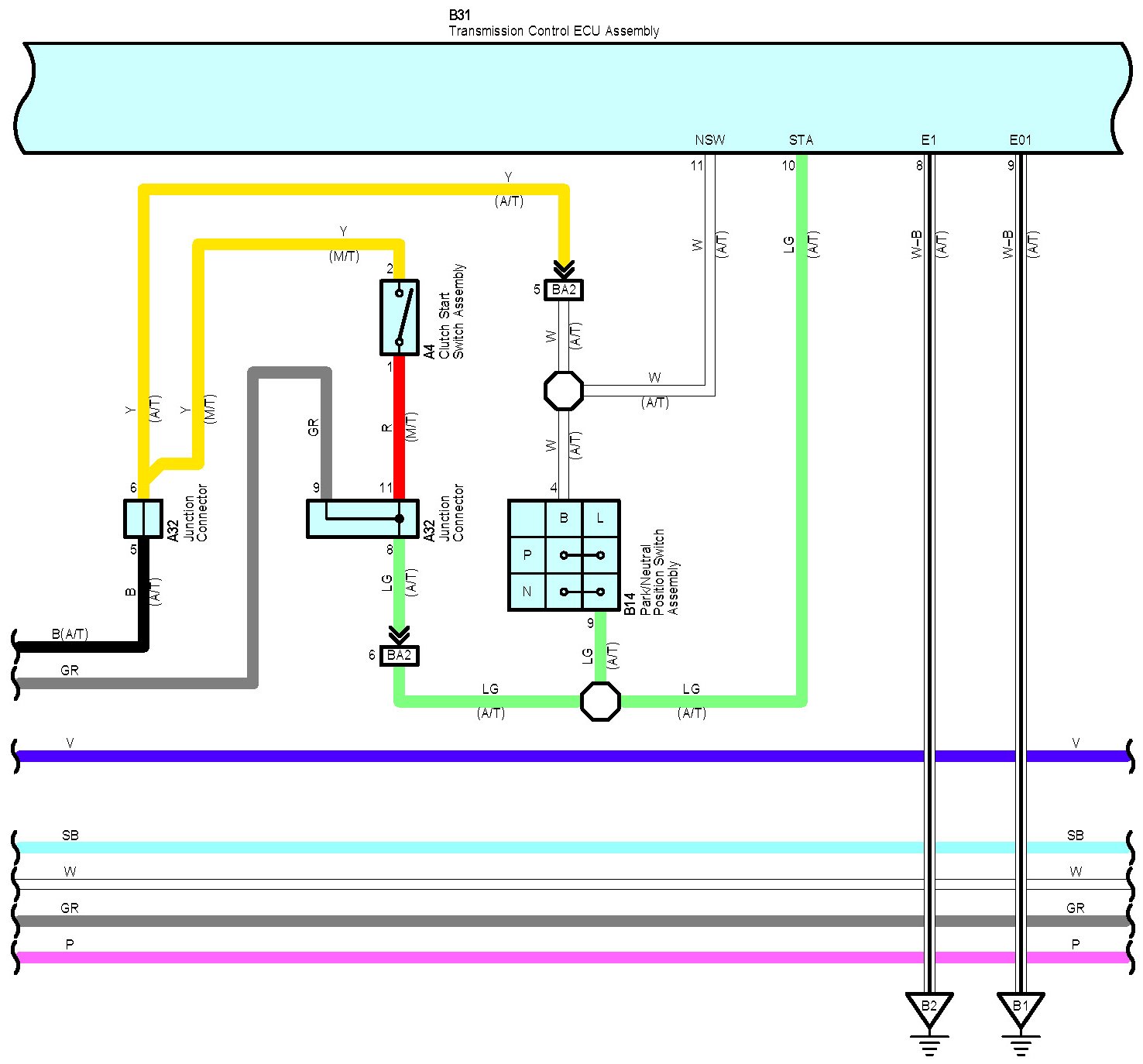
Task: Select the B2 ground symbol
Action: (x=928, y=1008)
